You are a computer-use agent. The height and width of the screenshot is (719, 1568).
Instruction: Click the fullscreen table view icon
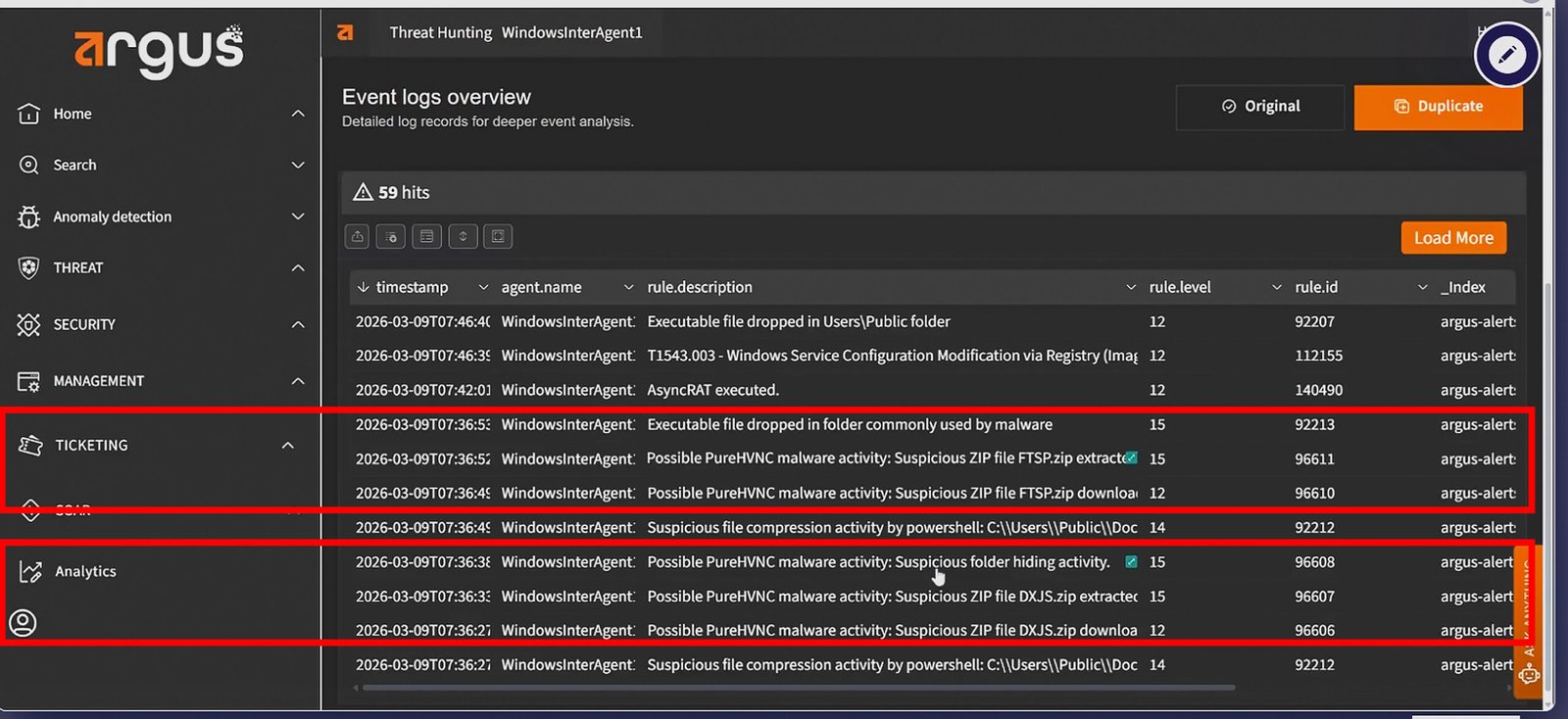(498, 237)
